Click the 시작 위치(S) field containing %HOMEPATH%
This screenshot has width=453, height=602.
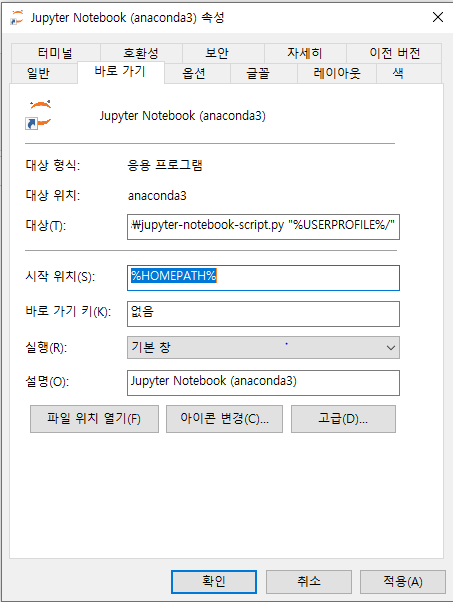point(263,278)
